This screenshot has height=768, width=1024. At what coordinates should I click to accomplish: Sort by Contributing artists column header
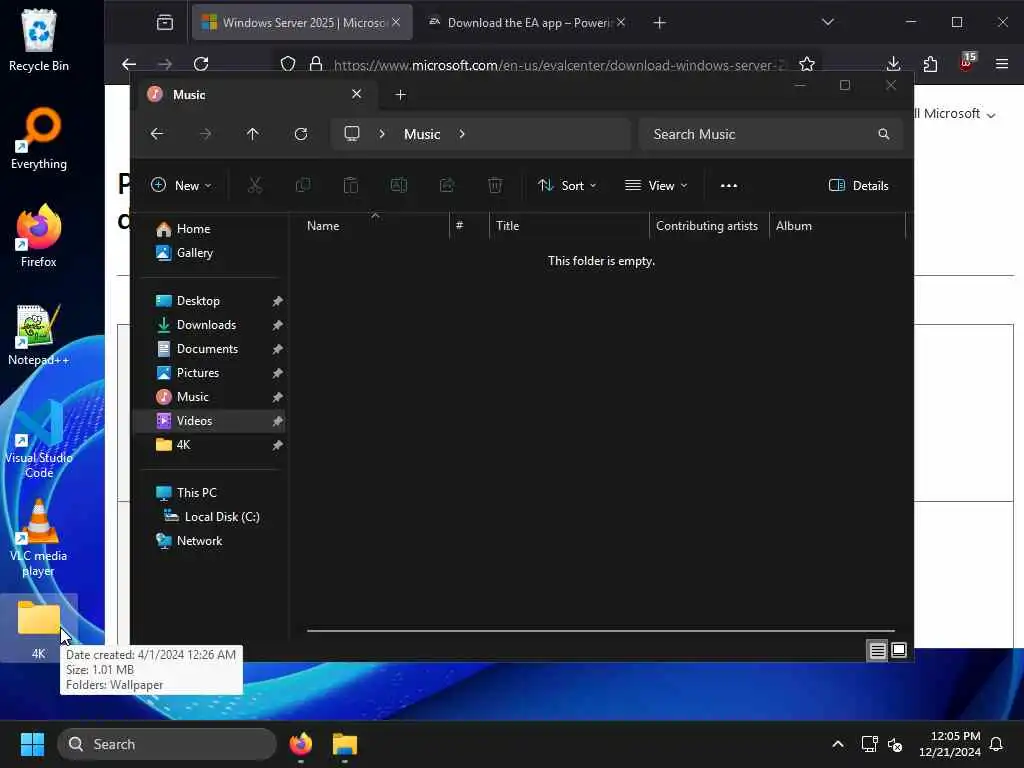707,226
